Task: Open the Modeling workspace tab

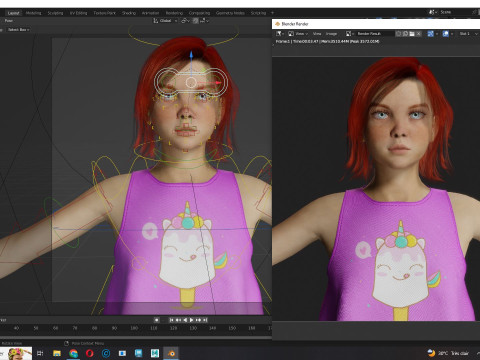Action: (33, 13)
